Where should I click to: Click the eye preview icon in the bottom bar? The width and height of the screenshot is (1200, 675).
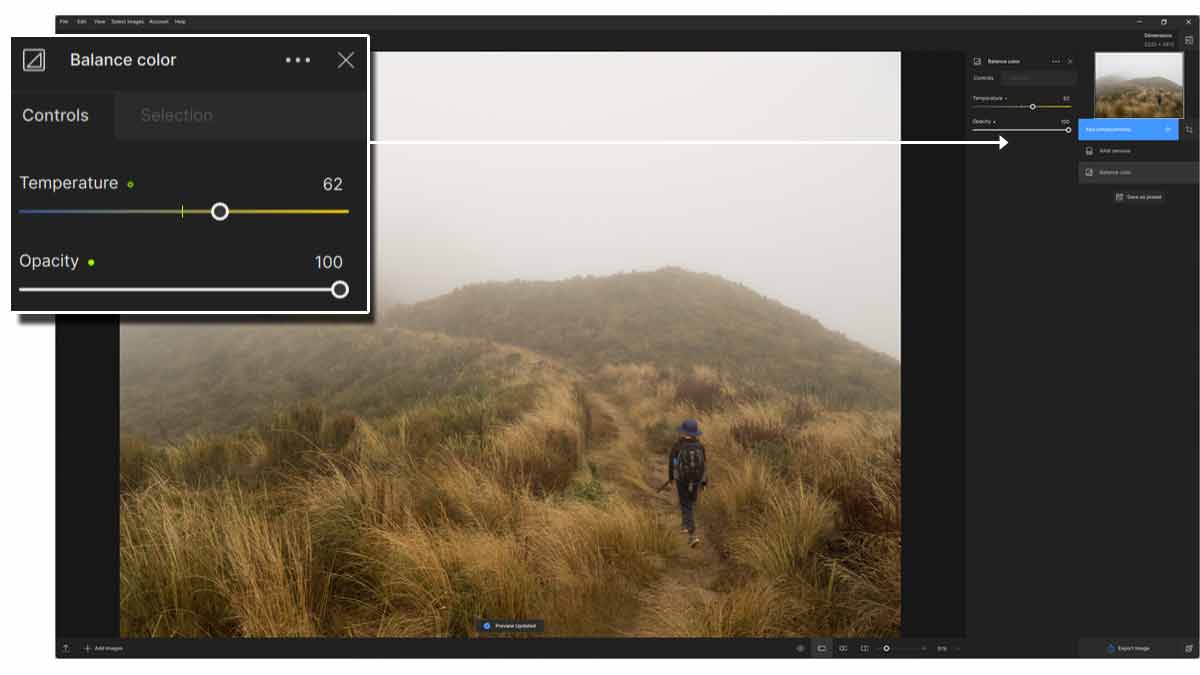click(x=800, y=648)
